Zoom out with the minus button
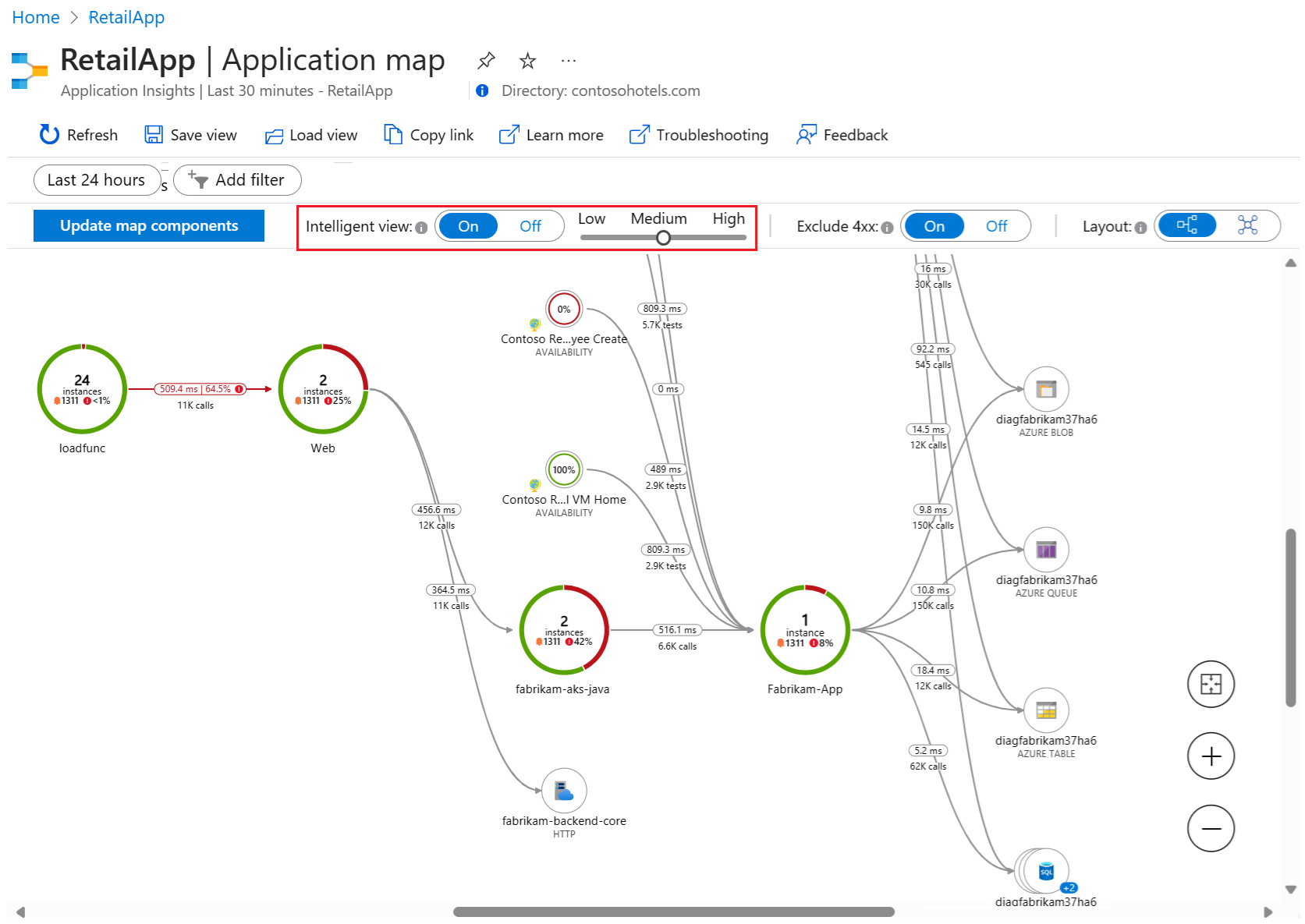1305x924 pixels. (1211, 828)
